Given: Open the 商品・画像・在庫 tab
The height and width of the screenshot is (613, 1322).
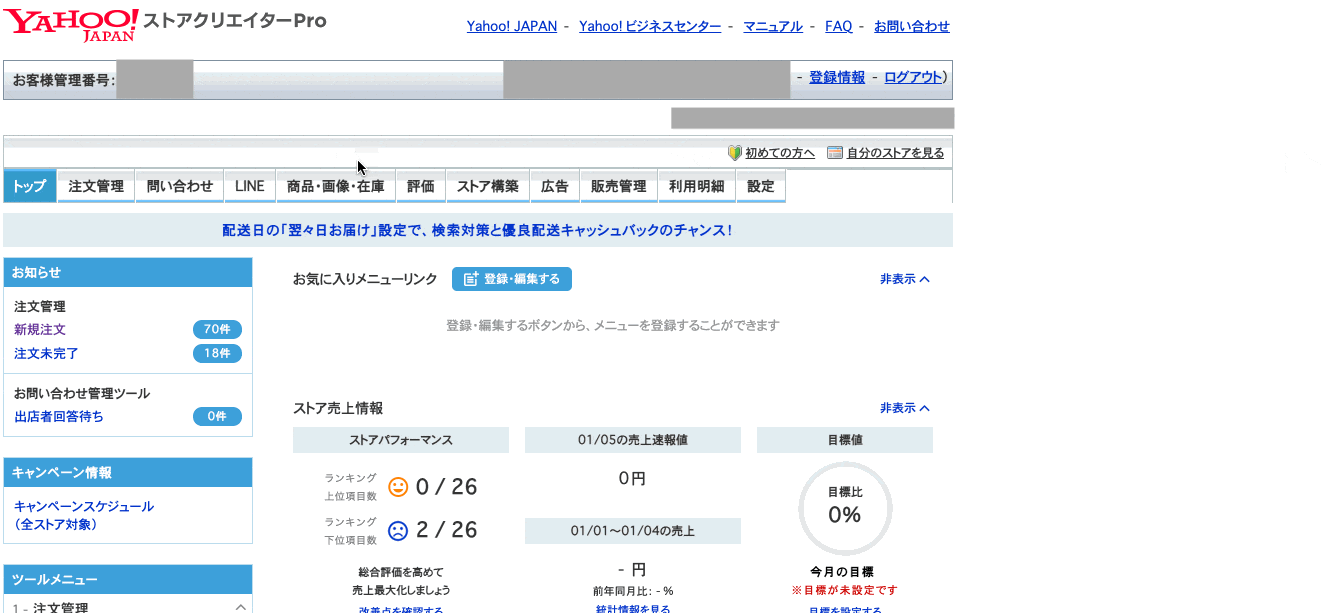Looking at the screenshot, I should point(335,186).
